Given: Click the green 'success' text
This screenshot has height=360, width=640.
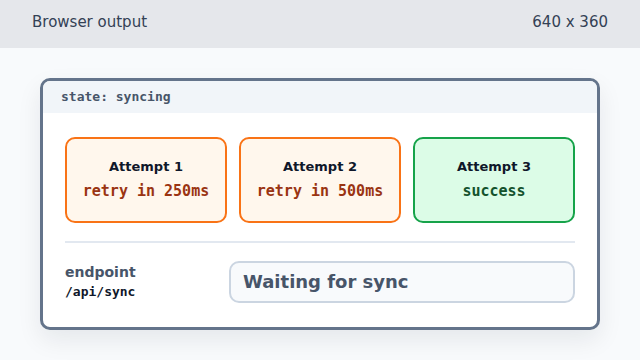Looking at the screenshot, I should 494,191.
